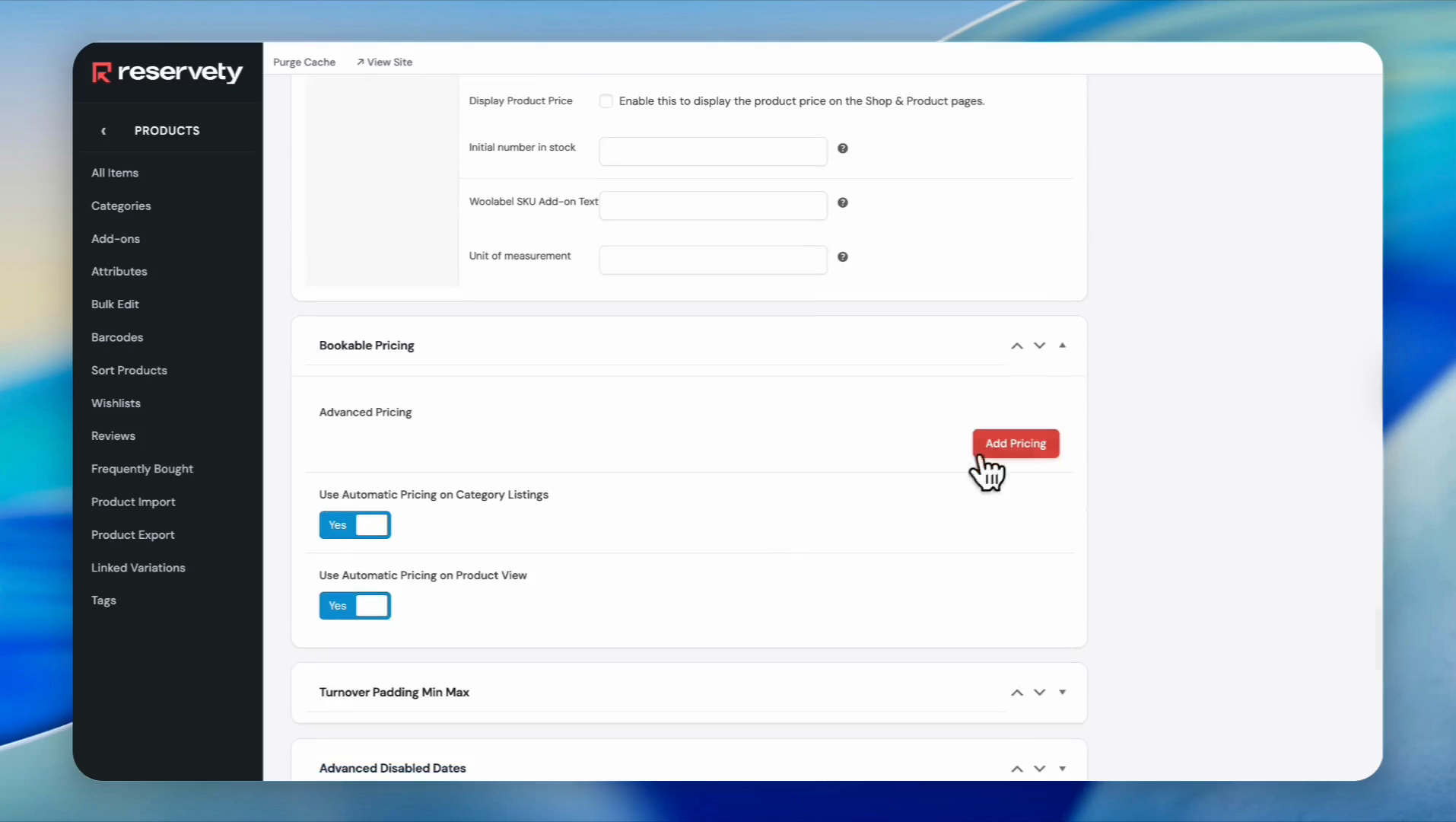Viewport: 1456px width, 822px height.
Task: Toggle Automatic Pricing on Category Listings
Action: click(354, 525)
